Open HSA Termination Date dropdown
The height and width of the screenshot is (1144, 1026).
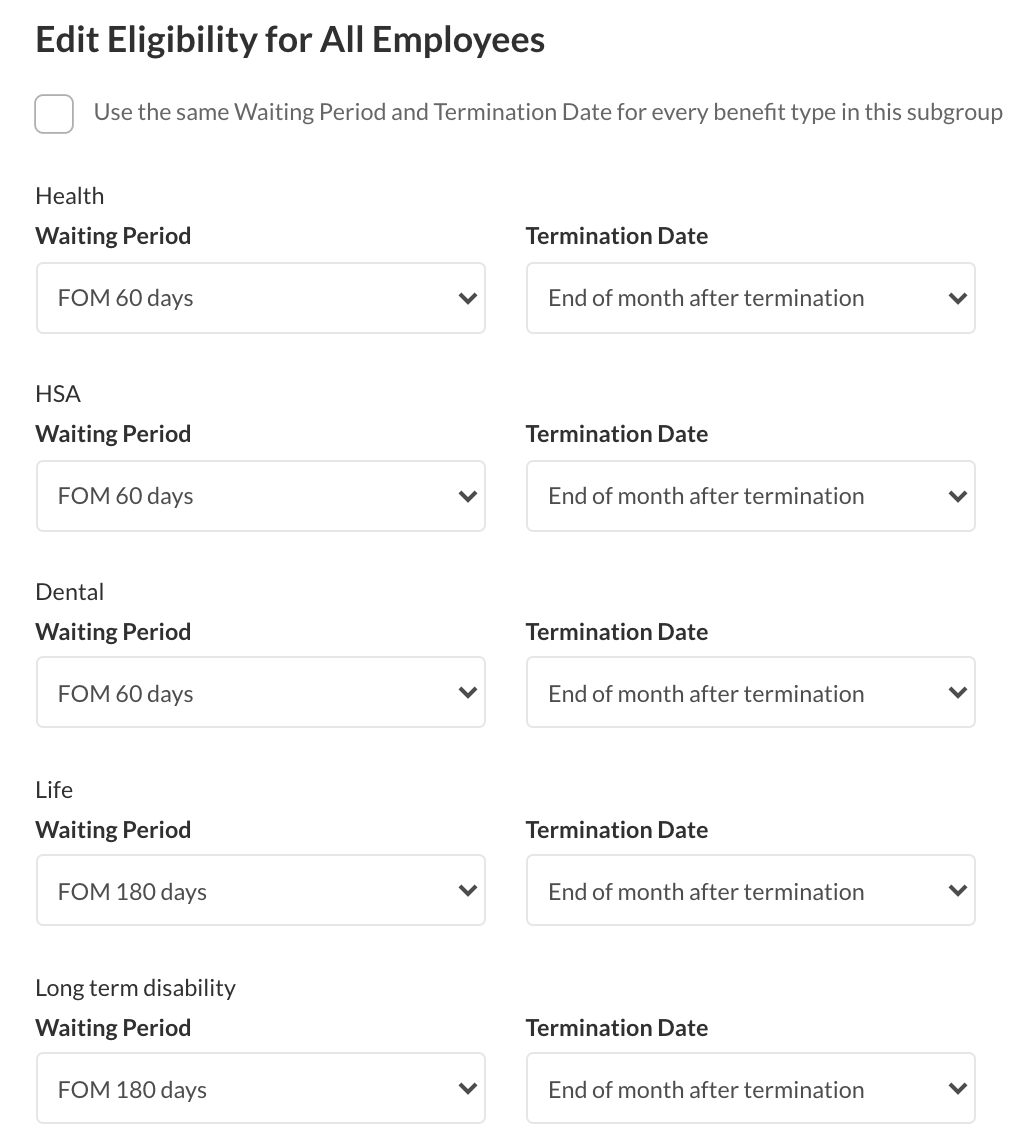751,496
